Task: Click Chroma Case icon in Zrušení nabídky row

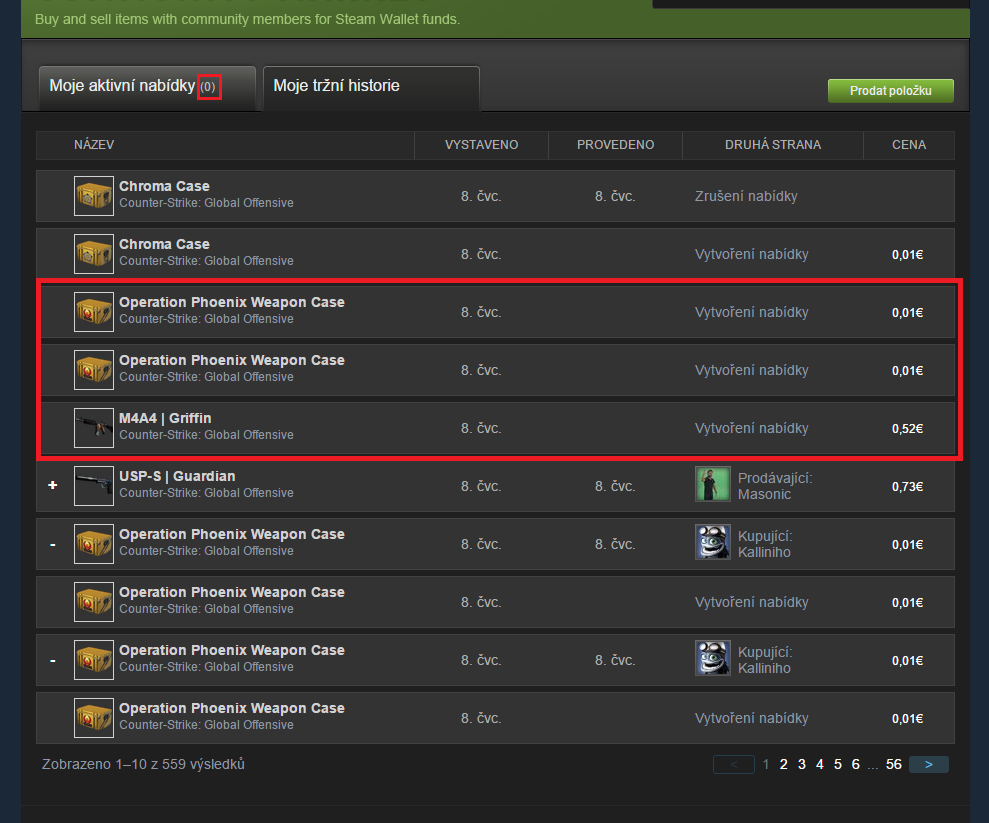Action: point(94,196)
